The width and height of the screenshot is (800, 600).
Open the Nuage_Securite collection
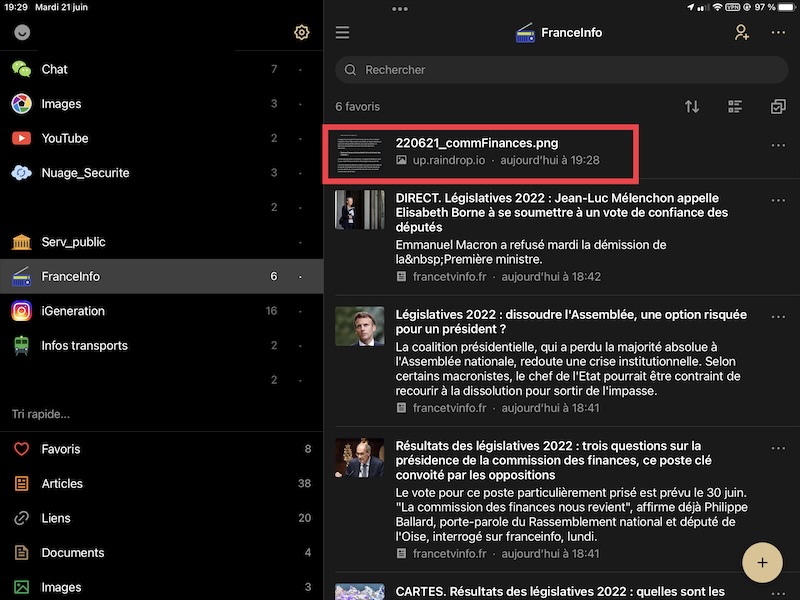161,173
